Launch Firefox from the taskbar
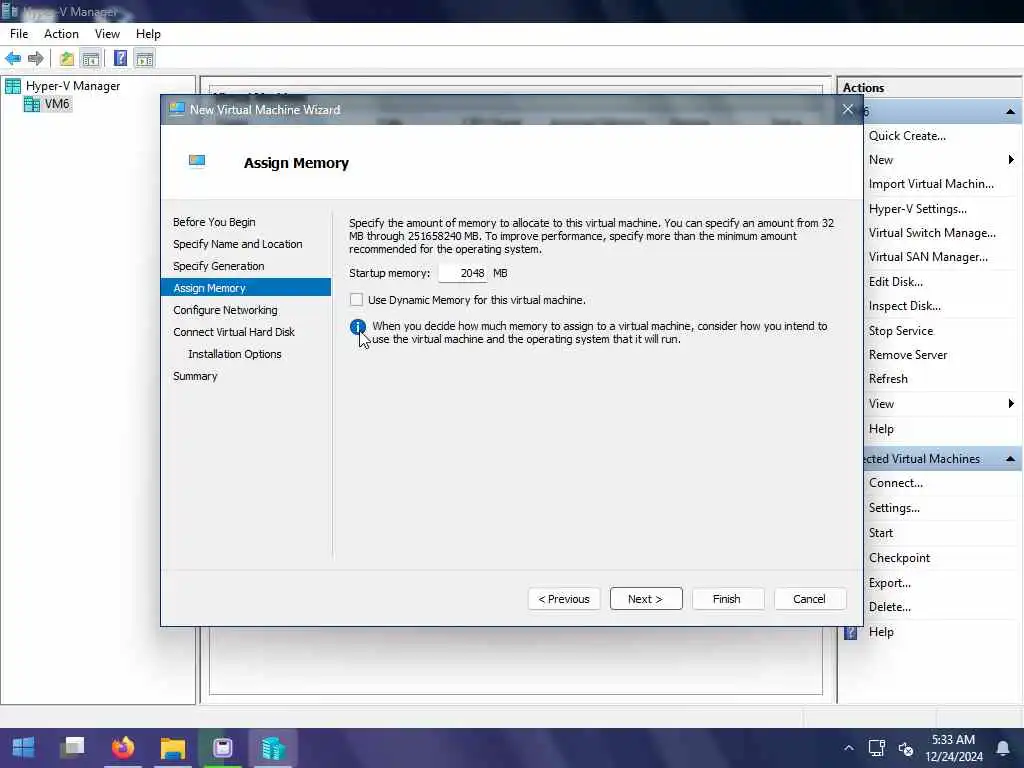Screen dimensions: 1024x768 [123, 748]
